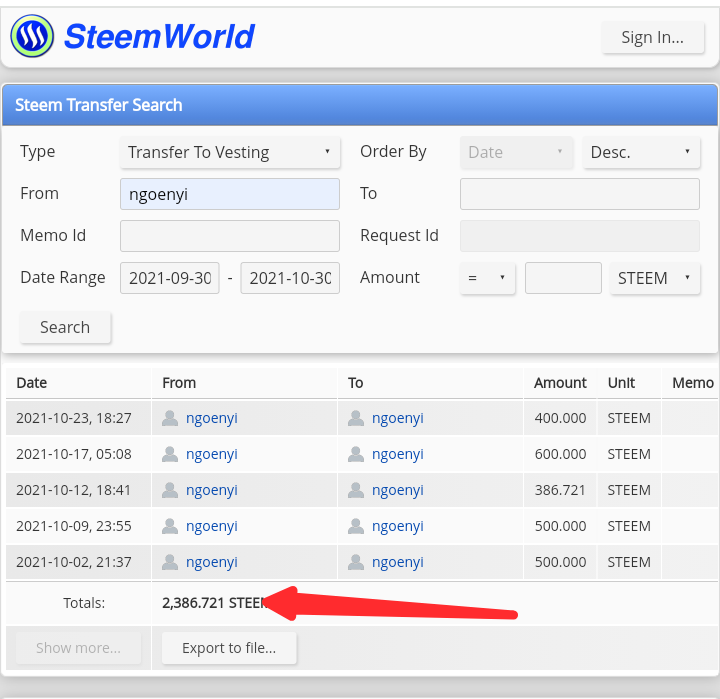Click To user avatar icon in 2021-10-17 row
The image size is (720, 699).
click(356, 454)
